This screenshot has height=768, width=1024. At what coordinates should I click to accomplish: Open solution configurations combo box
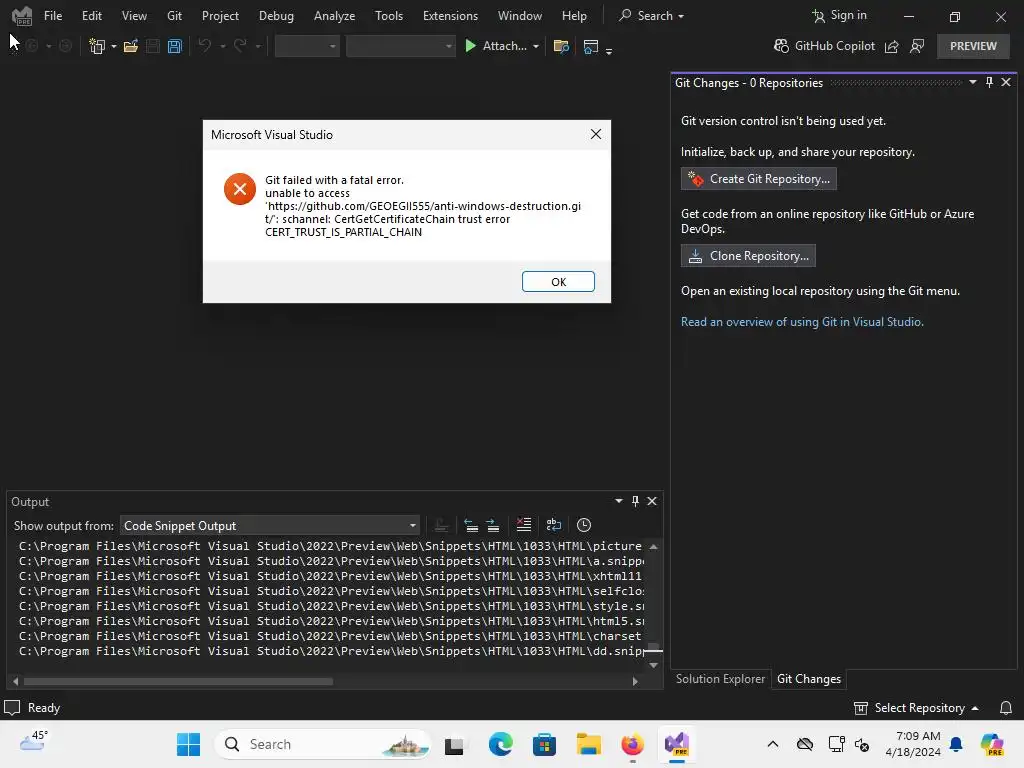click(x=307, y=46)
